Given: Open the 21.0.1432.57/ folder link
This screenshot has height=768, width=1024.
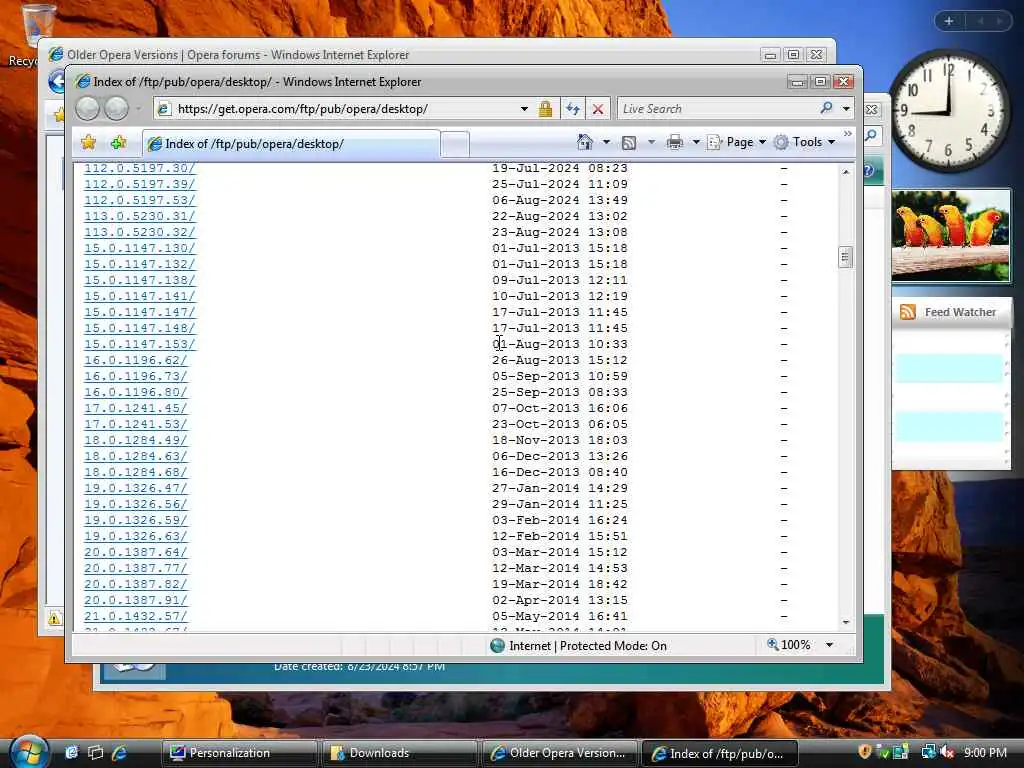Looking at the screenshot, I should pos(136,616).
